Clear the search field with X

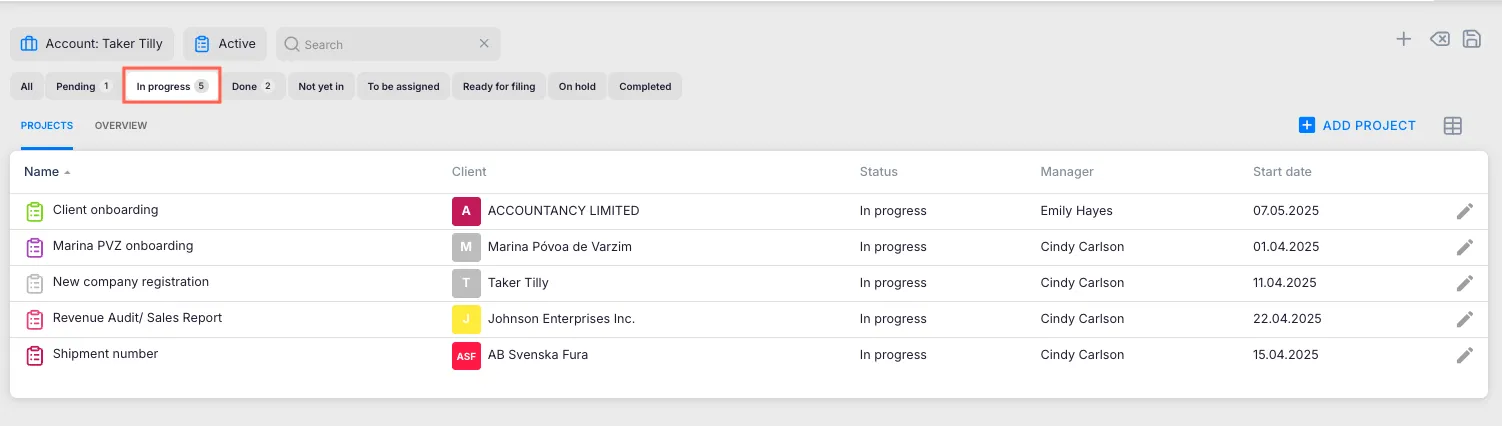coord(484,44)
